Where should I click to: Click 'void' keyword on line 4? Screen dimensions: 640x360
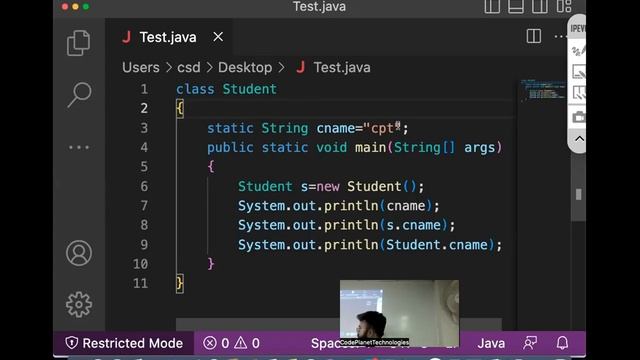click(331, 147)
